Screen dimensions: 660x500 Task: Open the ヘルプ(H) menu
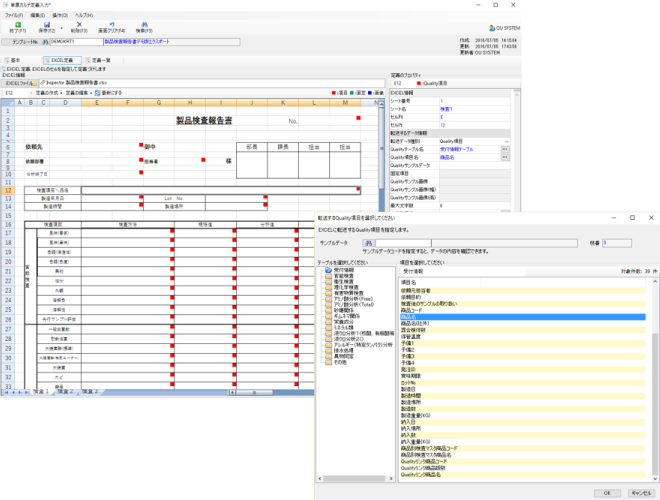click(x=84, y=15)
